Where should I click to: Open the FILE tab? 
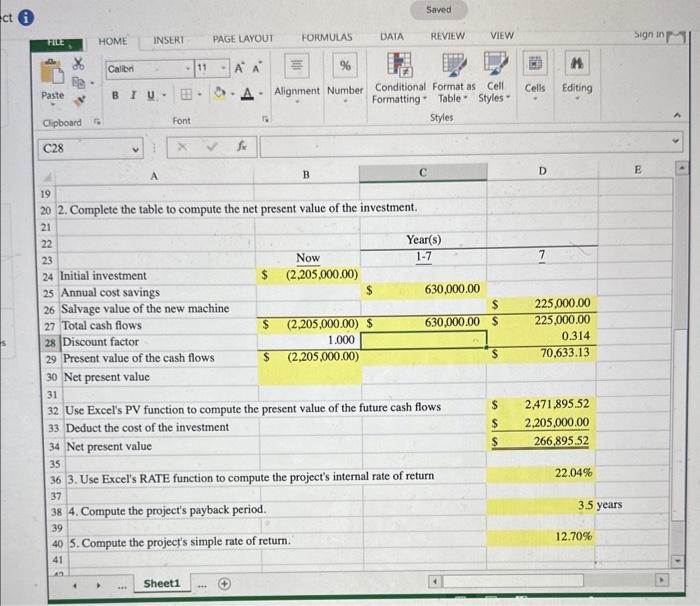click(x=56, y=43)
